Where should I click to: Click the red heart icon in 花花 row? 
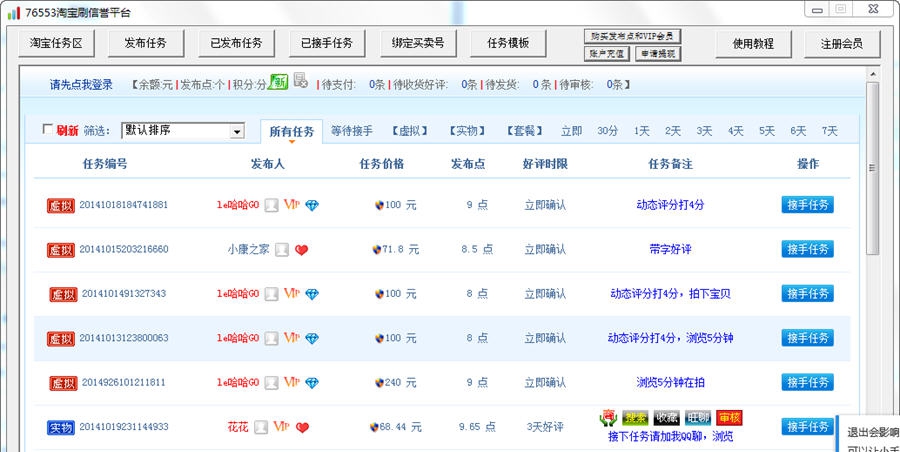click(x=302, y=427)
